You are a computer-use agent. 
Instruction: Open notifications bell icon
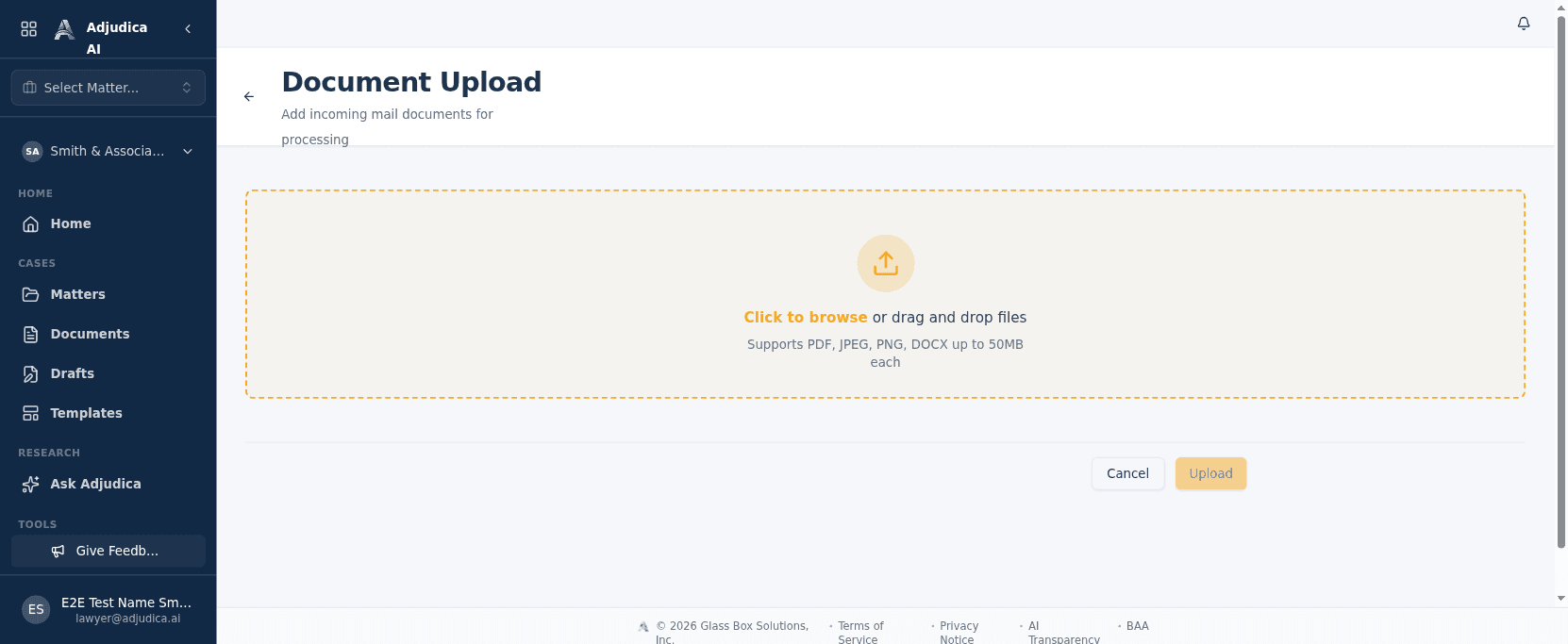click(1524, 24)
